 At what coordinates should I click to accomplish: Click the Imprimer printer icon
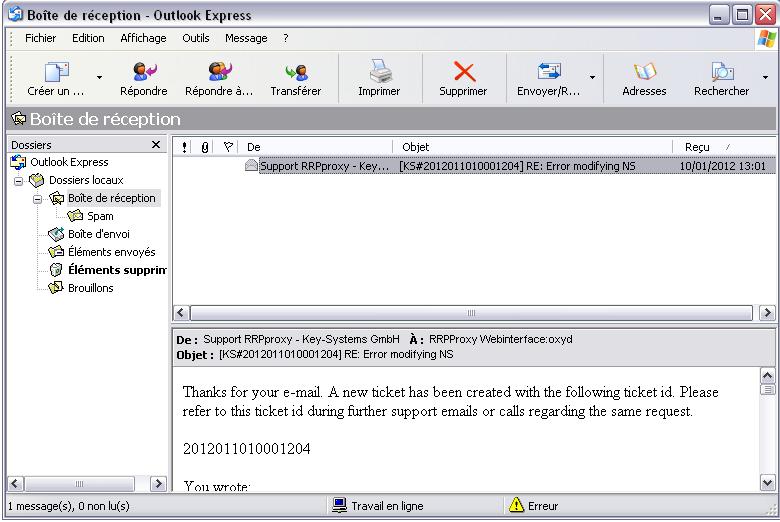coord(381,71)
